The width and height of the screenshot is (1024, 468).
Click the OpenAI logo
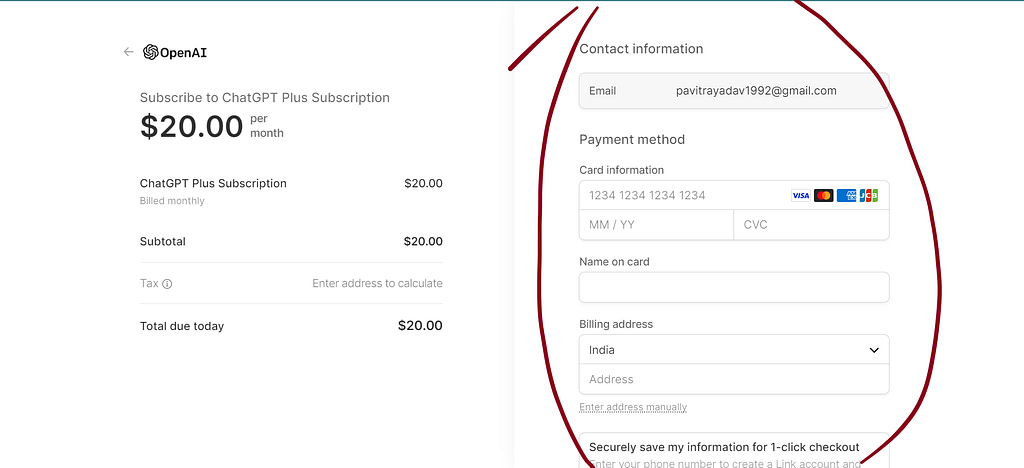click(x=175, y=52)
